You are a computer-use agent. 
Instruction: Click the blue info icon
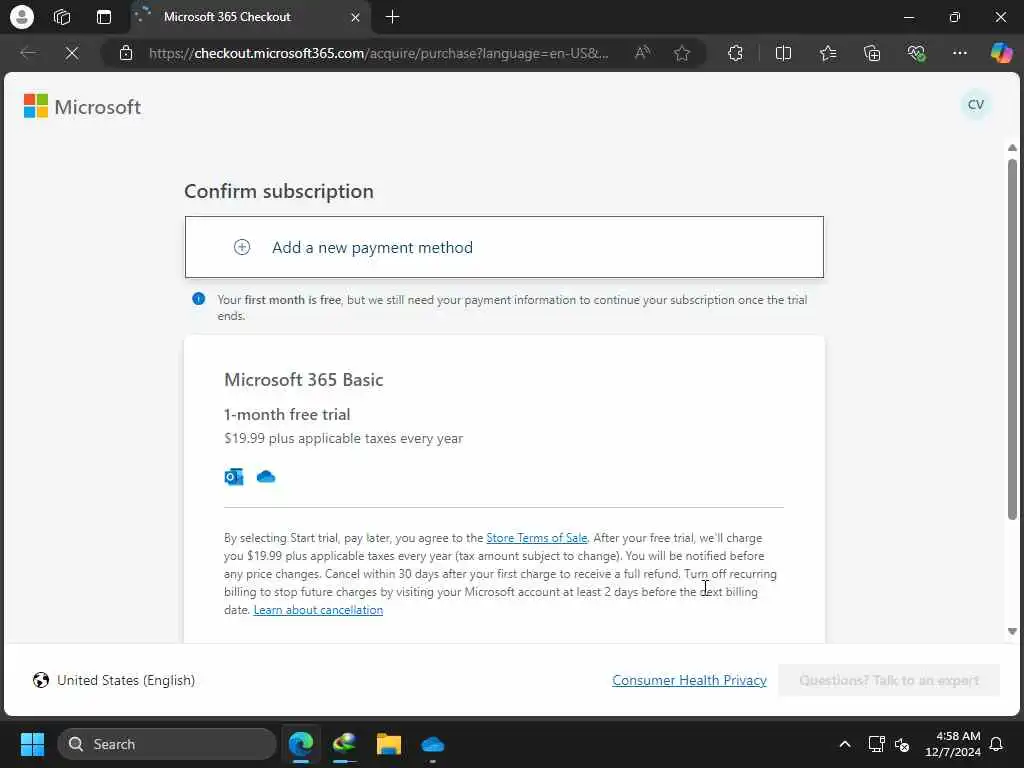[199, 299]
